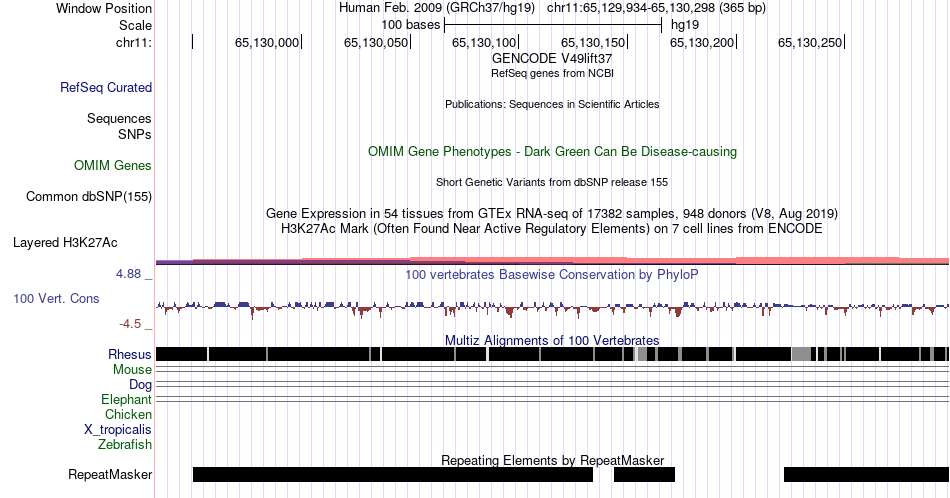Click the H3K27Ac Mark track title

552,228
